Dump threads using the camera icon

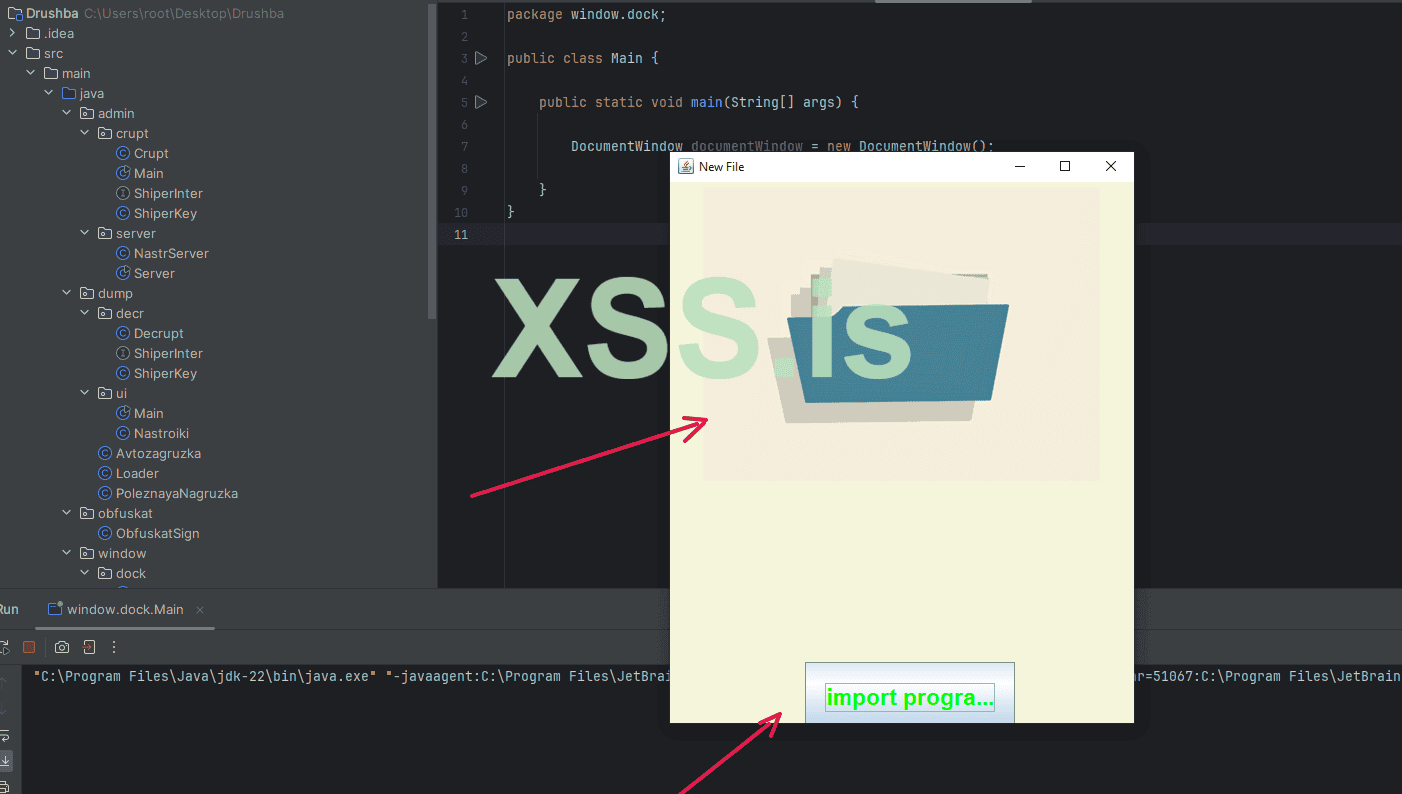tap(62, 647)
